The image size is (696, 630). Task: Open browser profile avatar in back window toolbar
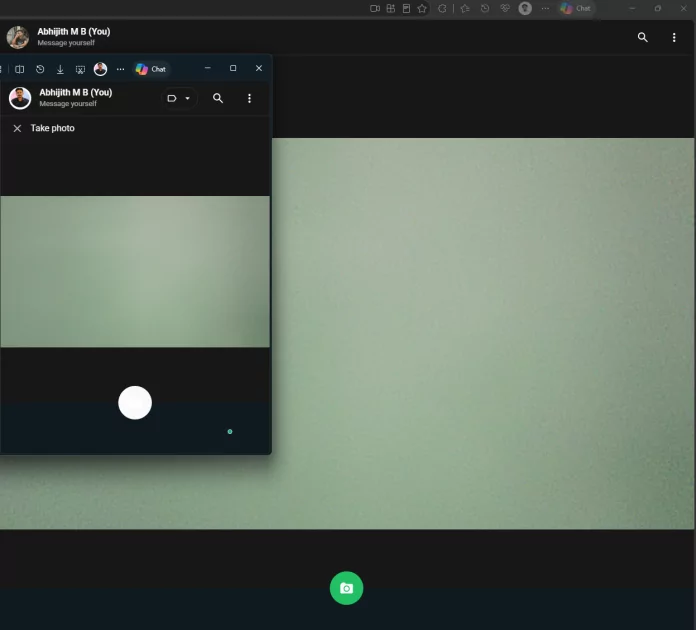pyautogui.click(x=525, y=8)
